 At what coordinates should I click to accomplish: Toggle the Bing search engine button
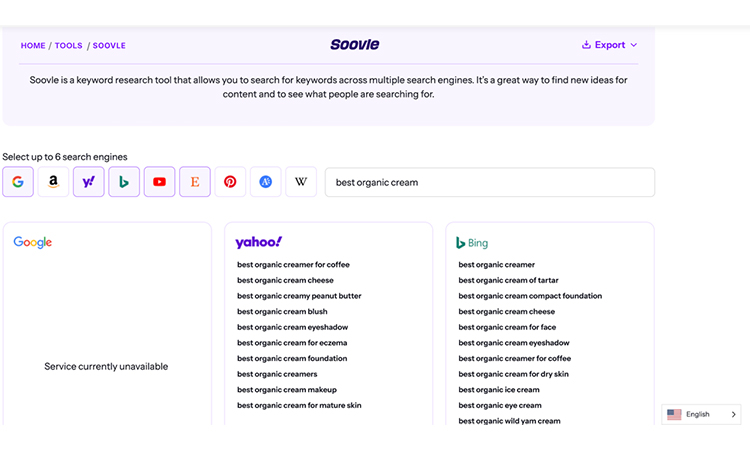(124, 182)
